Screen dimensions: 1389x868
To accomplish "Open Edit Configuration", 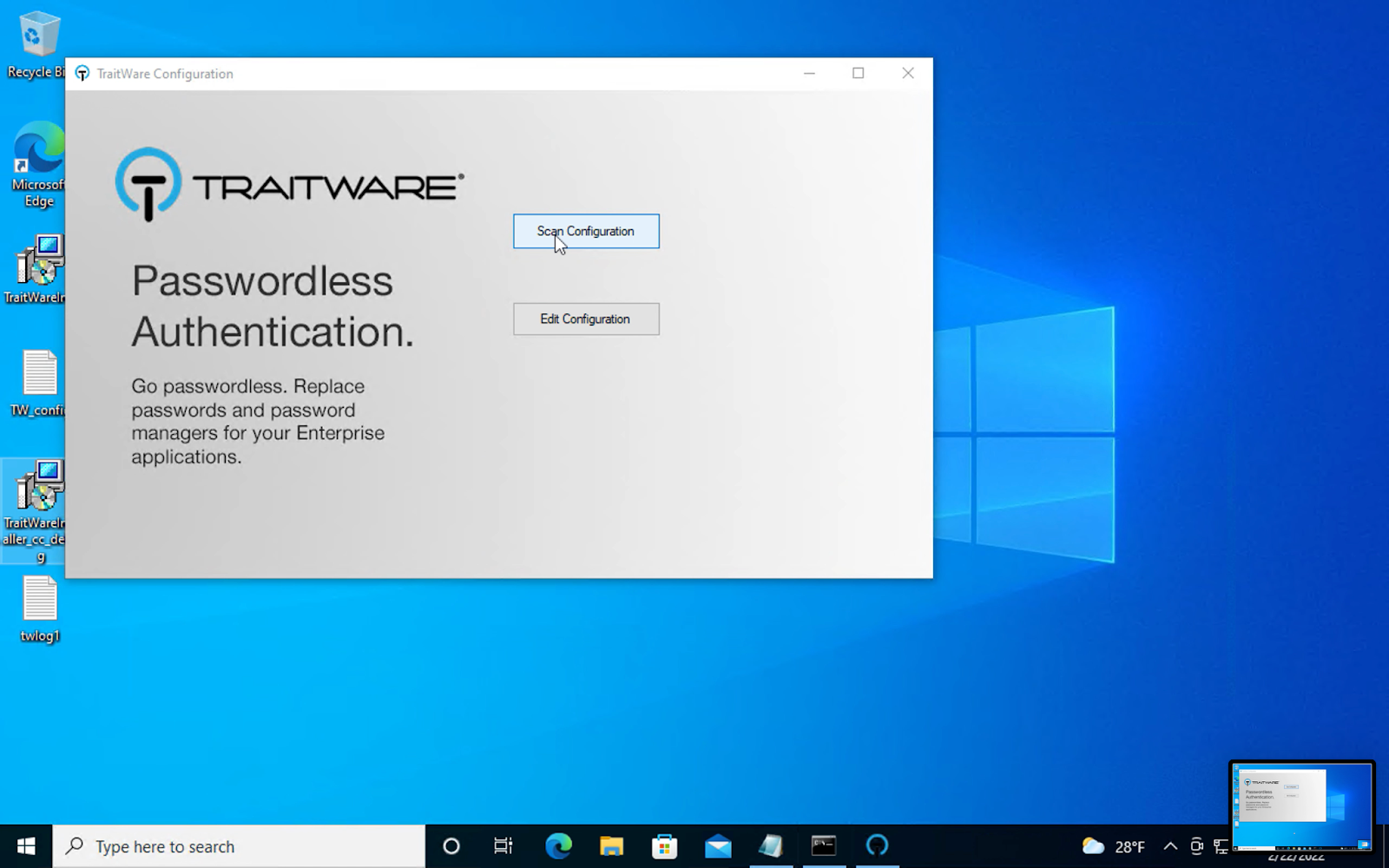I will click(586, 319).
